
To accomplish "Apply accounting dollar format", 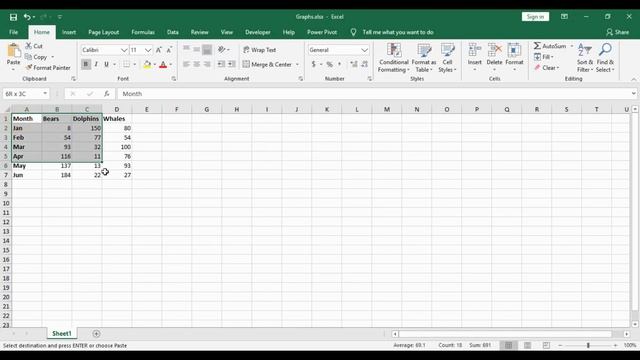I will pos(313,64).
